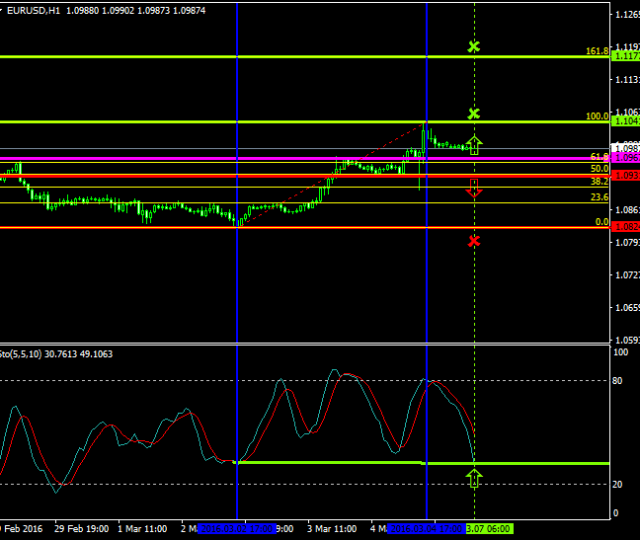Select the red down arrow on the price chart
The image size is (640, 540).
coord(474,187)
